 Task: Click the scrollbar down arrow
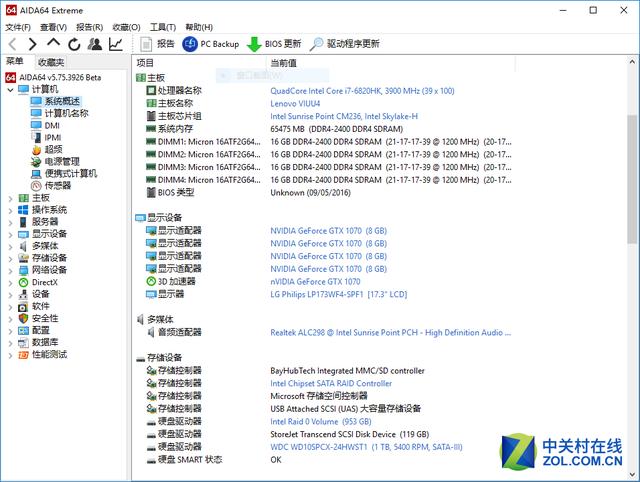pos(632,475)
